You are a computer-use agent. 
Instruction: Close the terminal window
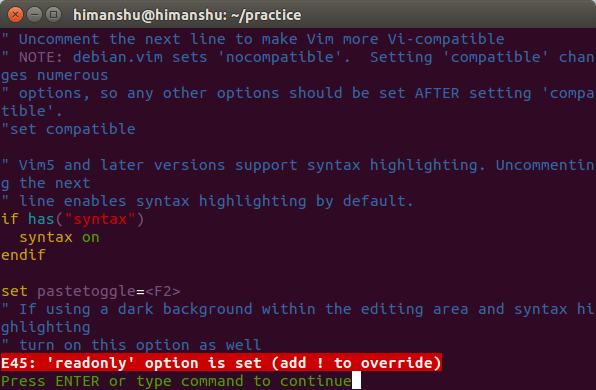pos(15,15)
